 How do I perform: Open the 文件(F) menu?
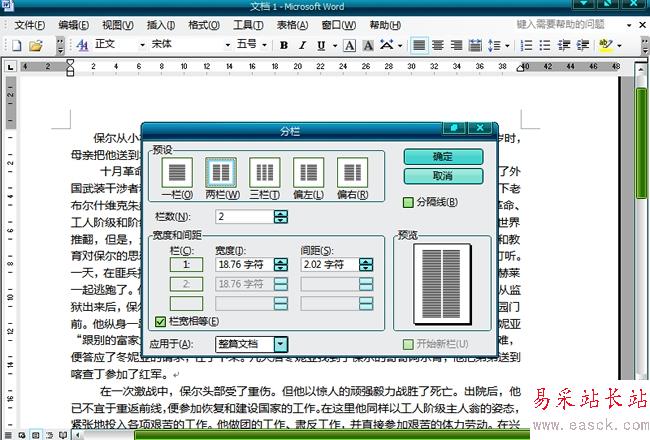click(x=29, y=25)
